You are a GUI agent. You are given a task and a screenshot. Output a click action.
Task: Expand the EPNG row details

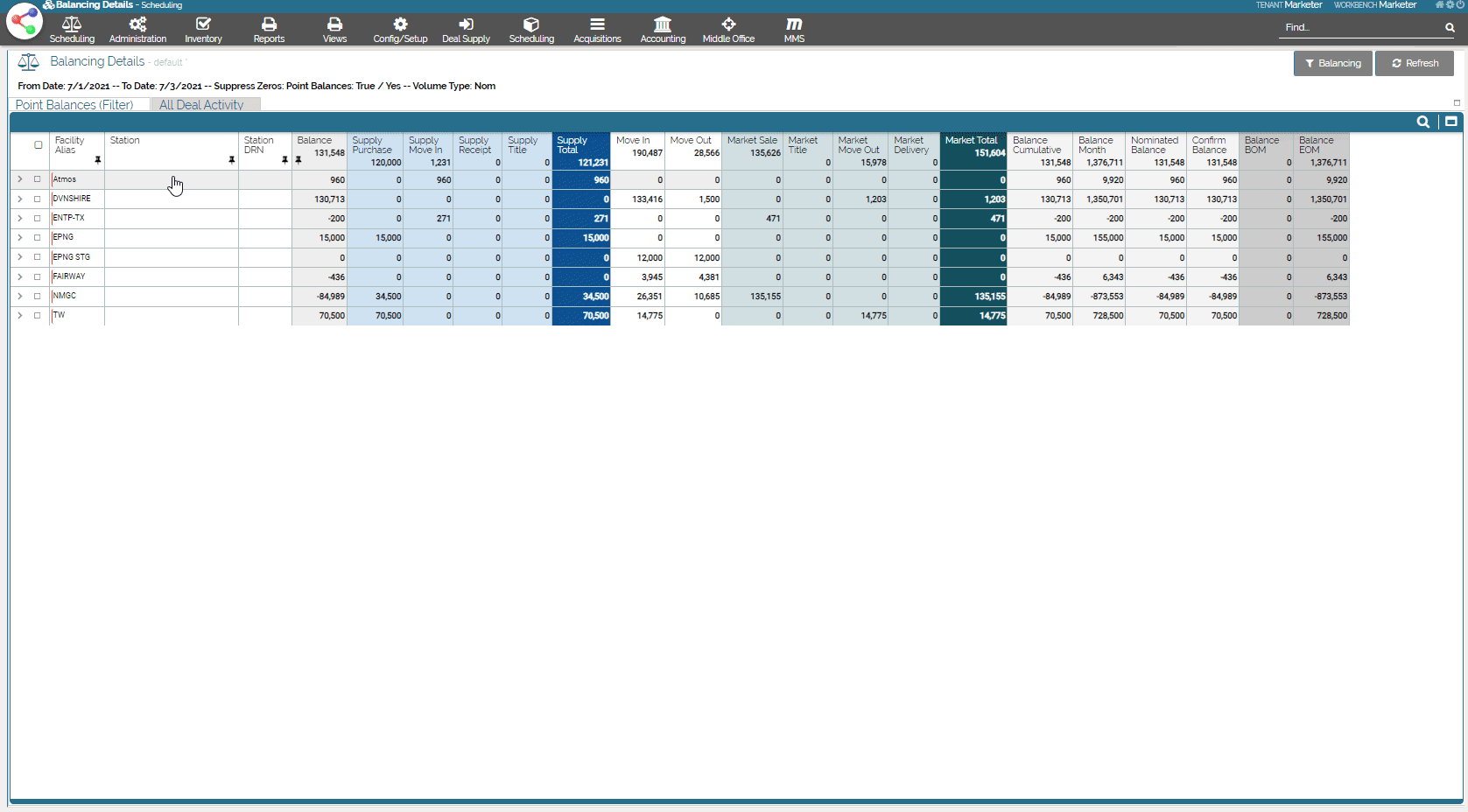(20, 237)
